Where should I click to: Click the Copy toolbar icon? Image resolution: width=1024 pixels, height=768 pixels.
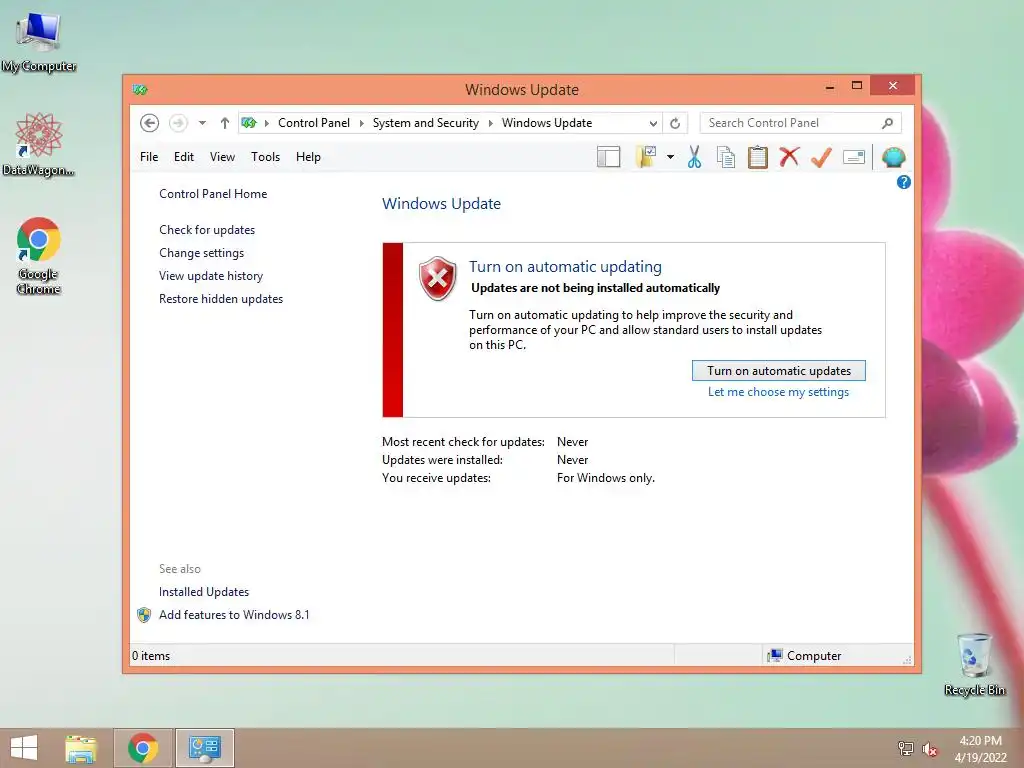pos(726,157)
